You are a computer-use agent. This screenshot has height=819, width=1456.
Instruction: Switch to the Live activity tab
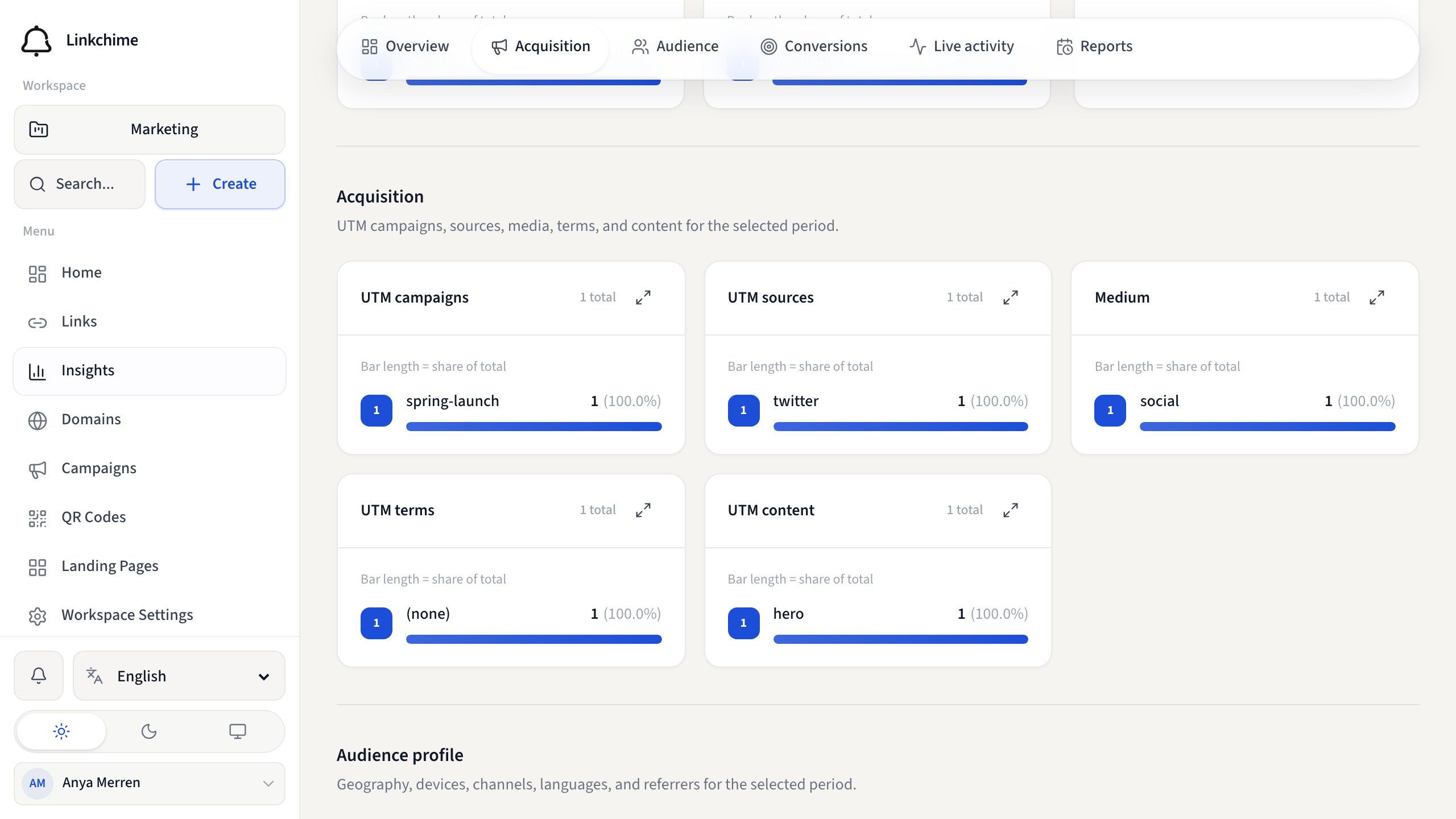pos(962,47)
